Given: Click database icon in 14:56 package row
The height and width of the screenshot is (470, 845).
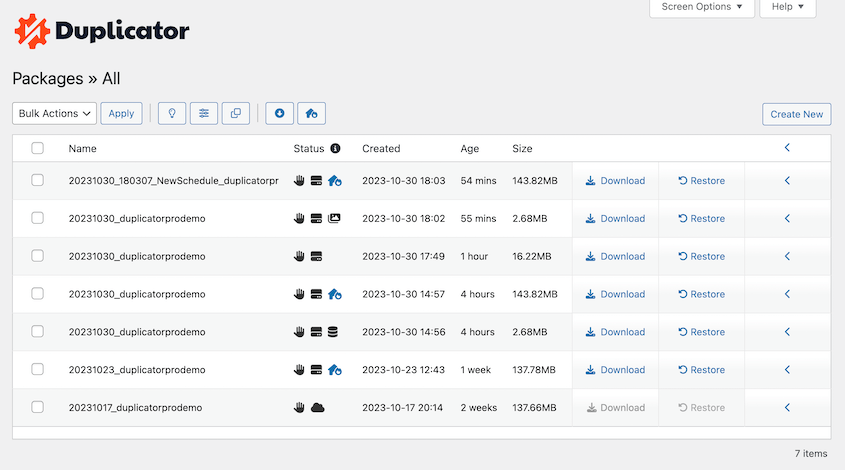Looking at the screenshot, I should point(333,332).
